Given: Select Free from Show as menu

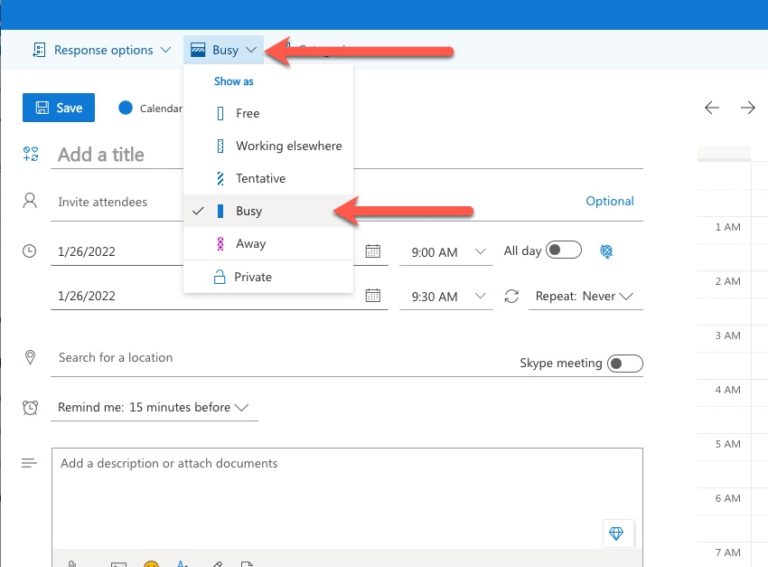Looking at the screenshot, I should [247, 113].
